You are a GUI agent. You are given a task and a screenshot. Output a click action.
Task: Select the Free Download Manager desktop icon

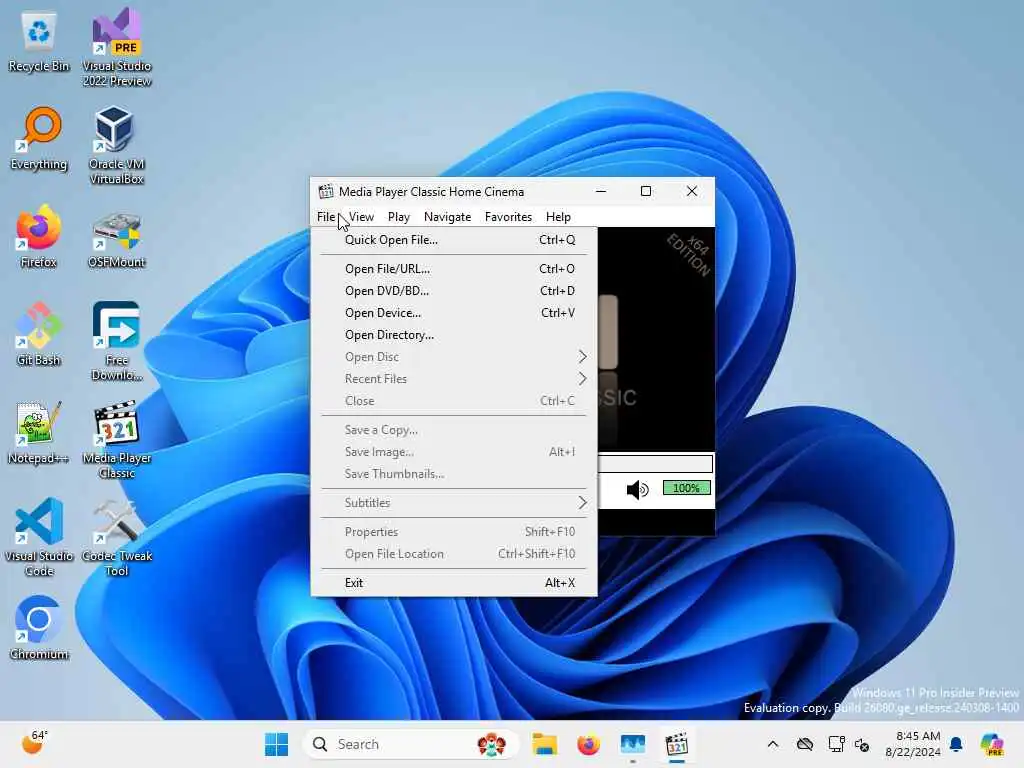116,341
